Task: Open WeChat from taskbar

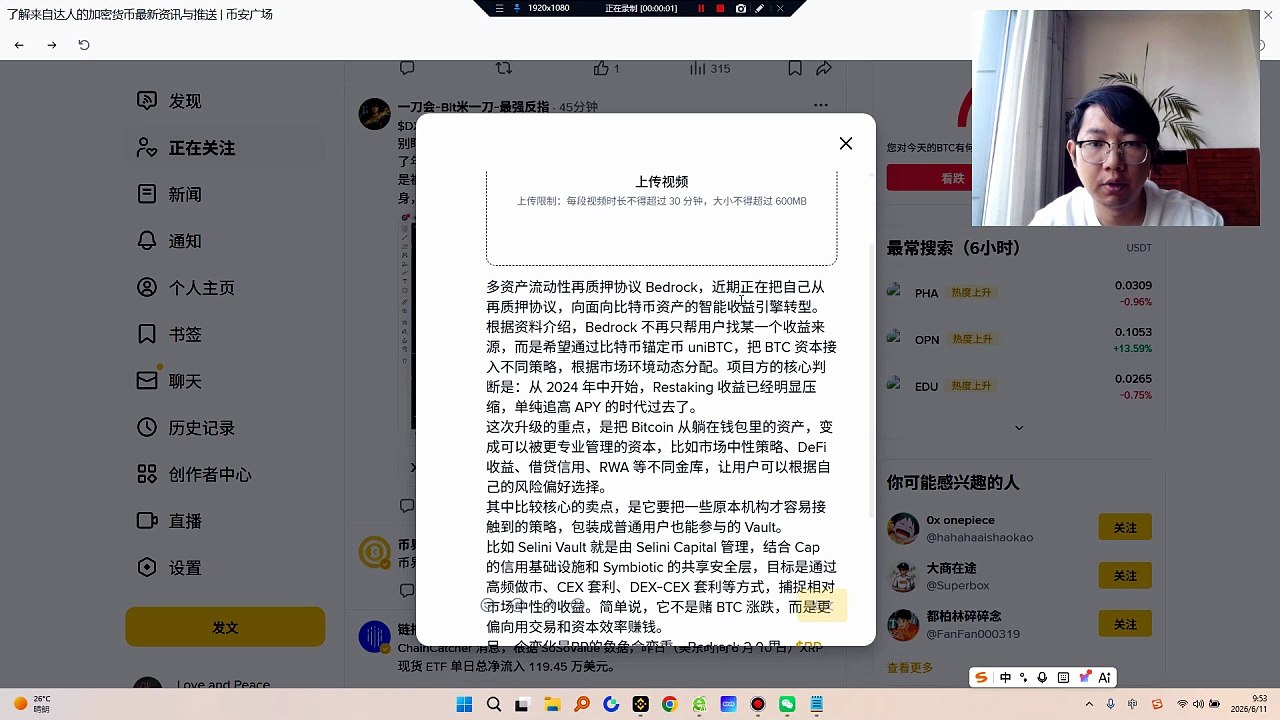Action: [x=787, y=704]
